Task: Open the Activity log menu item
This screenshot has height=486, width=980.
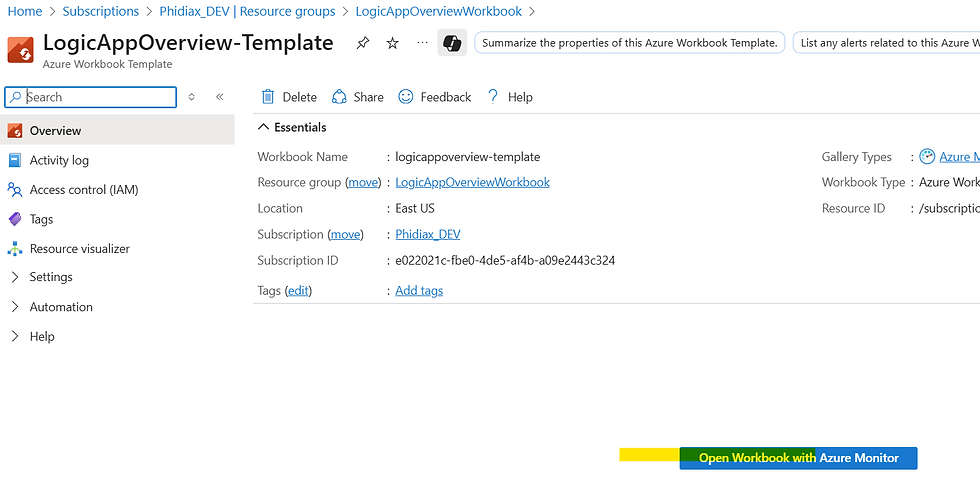Action: (x=118, y=160)
